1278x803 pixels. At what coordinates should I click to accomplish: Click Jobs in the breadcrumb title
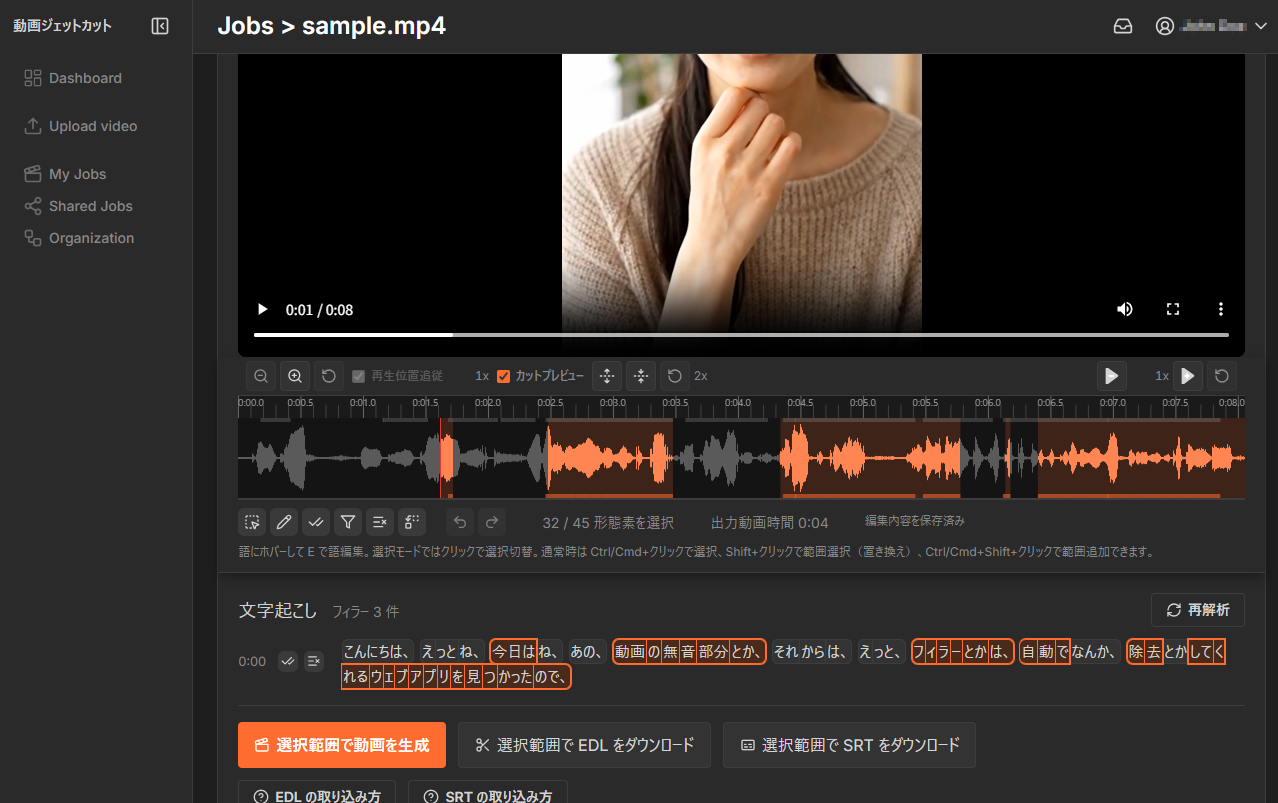click(x=245, y=26)
